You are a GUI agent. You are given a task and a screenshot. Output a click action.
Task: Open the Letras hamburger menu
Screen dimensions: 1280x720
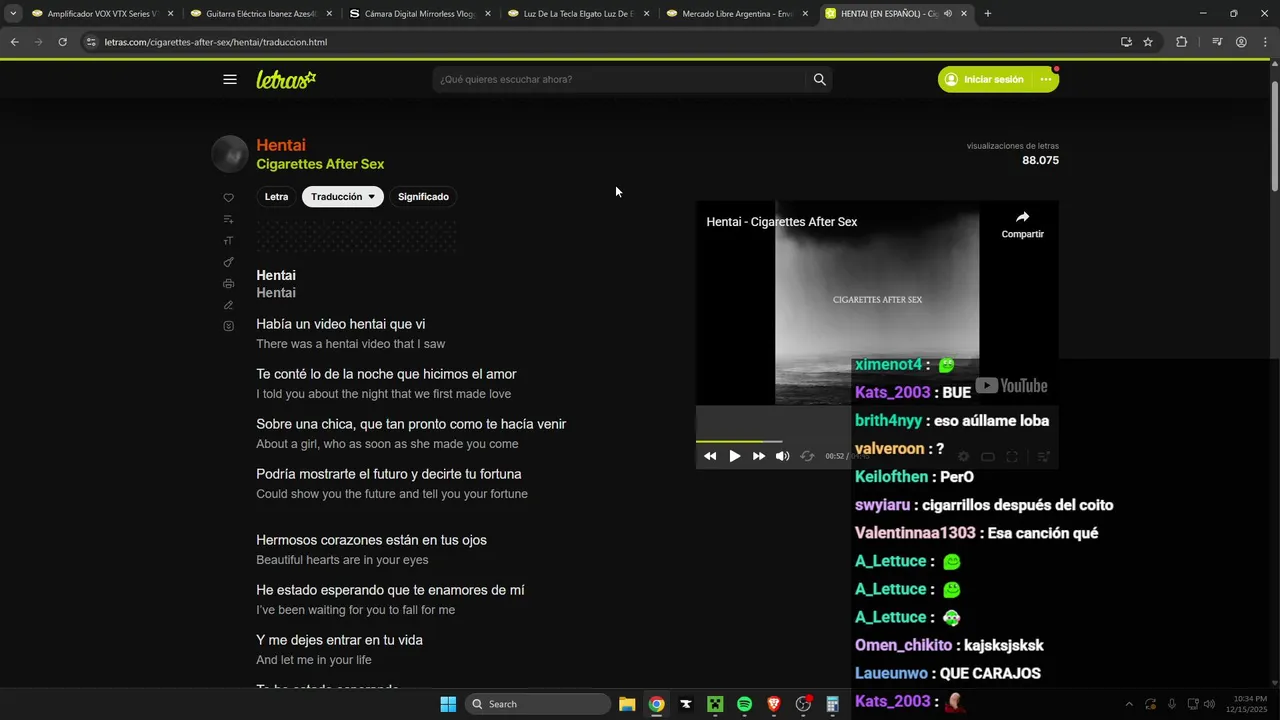230,79
